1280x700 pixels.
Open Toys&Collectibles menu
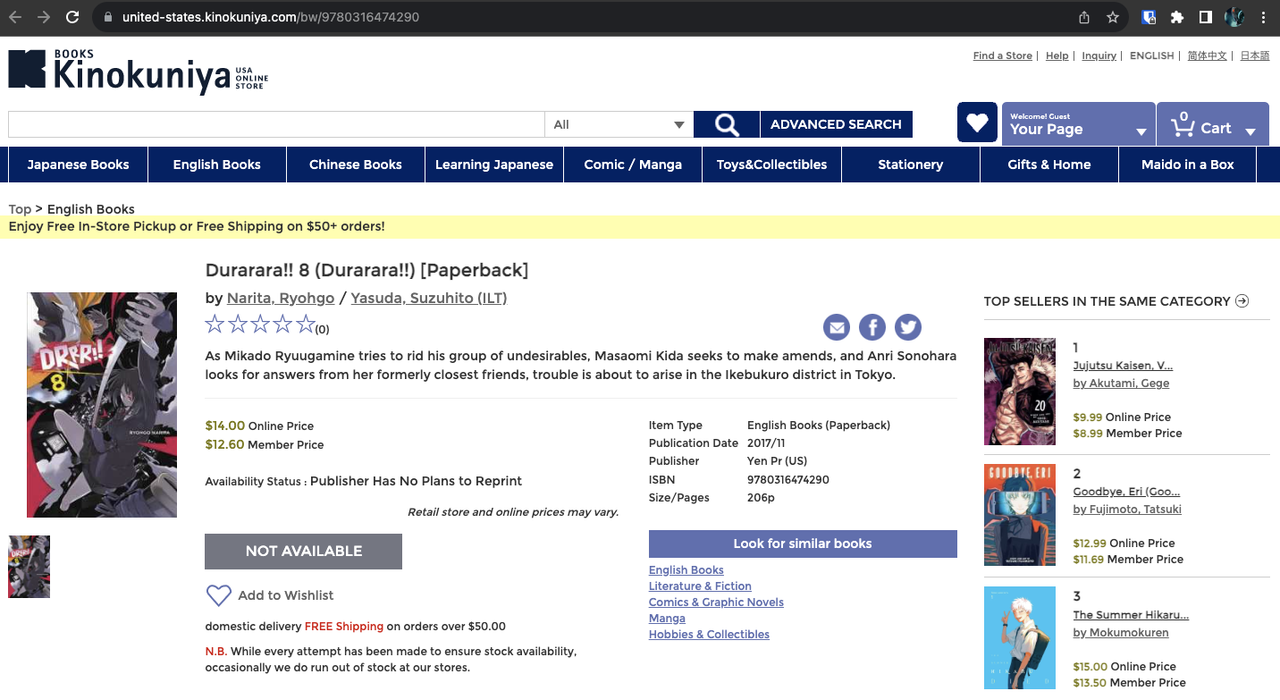click(x=772, y=165)
